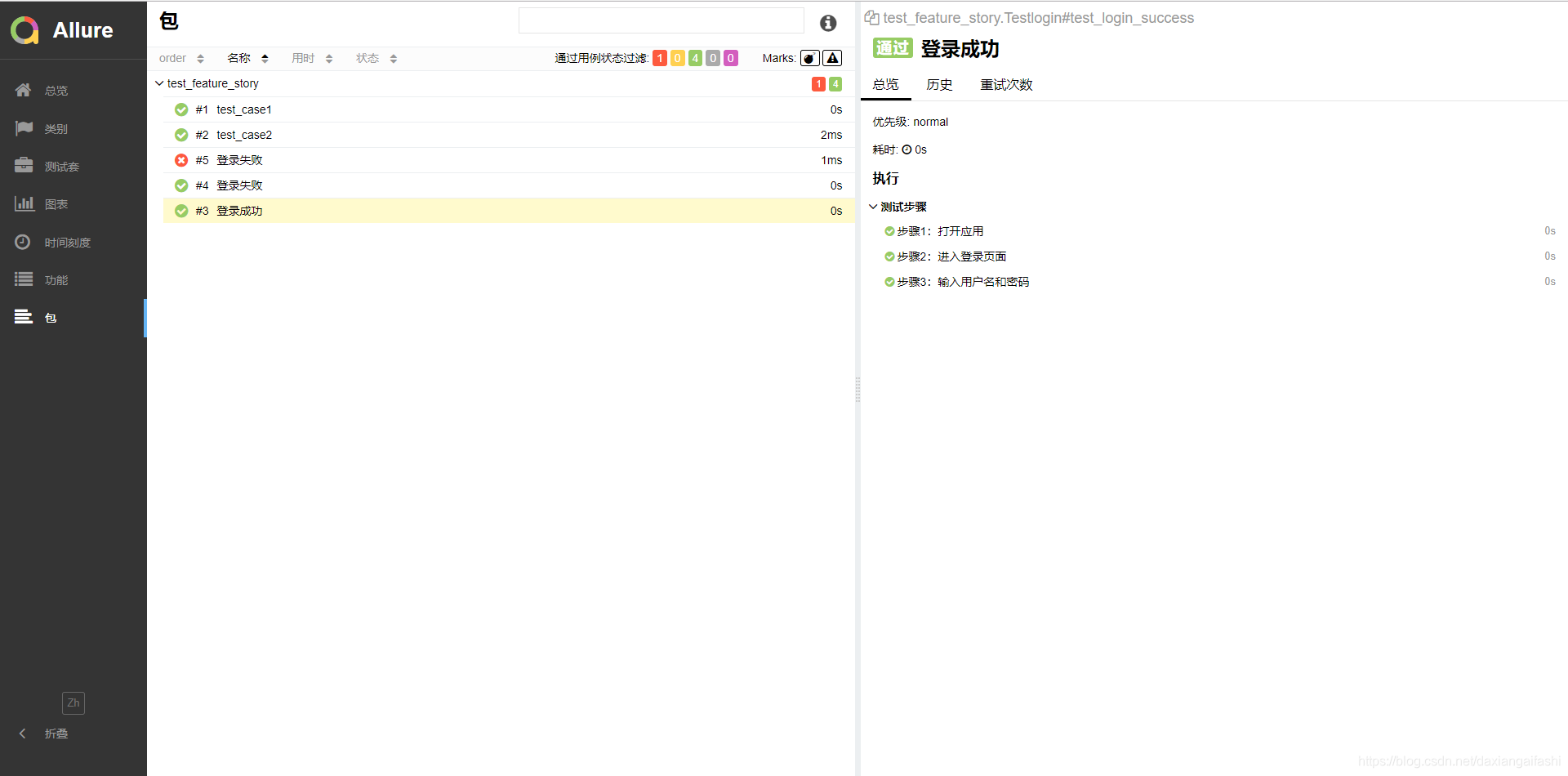Switch to the 历史 tab
The image size is (1568, 776).
(939, 84)
